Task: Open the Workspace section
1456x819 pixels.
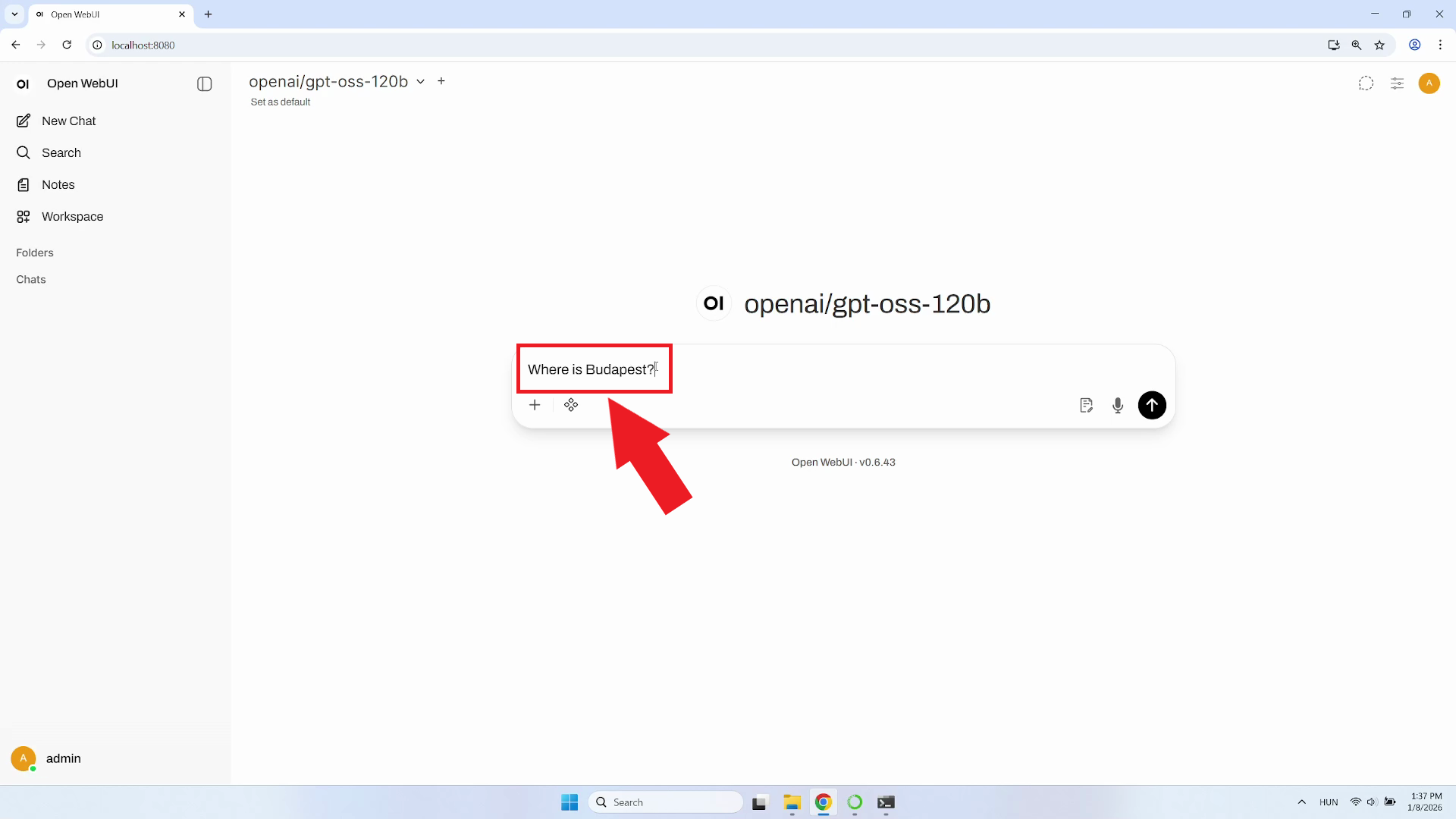Action: pos(72,217)
